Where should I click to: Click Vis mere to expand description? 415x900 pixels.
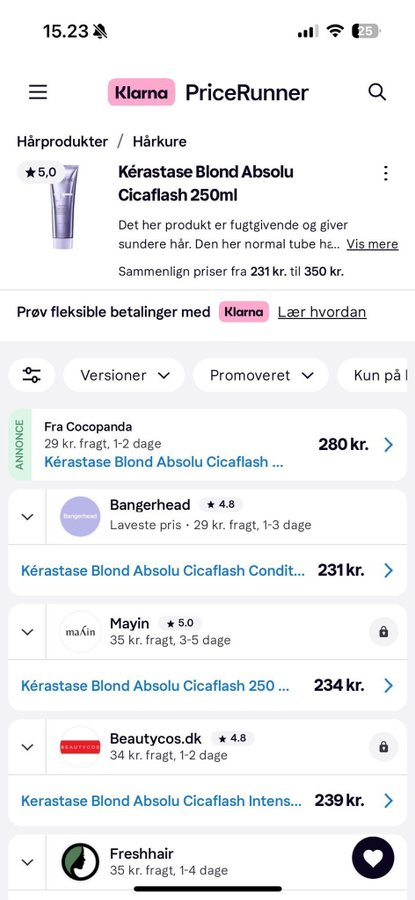pyautogui.click(x=372, y=244)
